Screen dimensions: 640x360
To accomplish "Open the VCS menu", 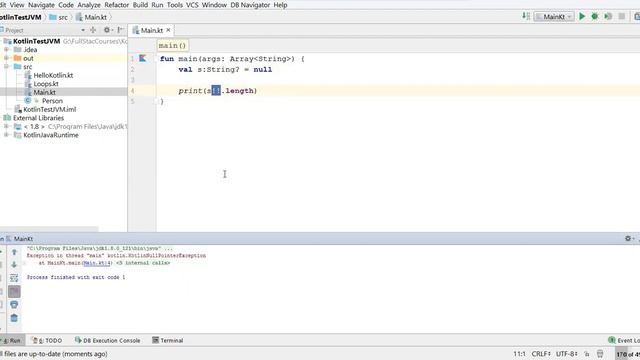I will (192, 5).
